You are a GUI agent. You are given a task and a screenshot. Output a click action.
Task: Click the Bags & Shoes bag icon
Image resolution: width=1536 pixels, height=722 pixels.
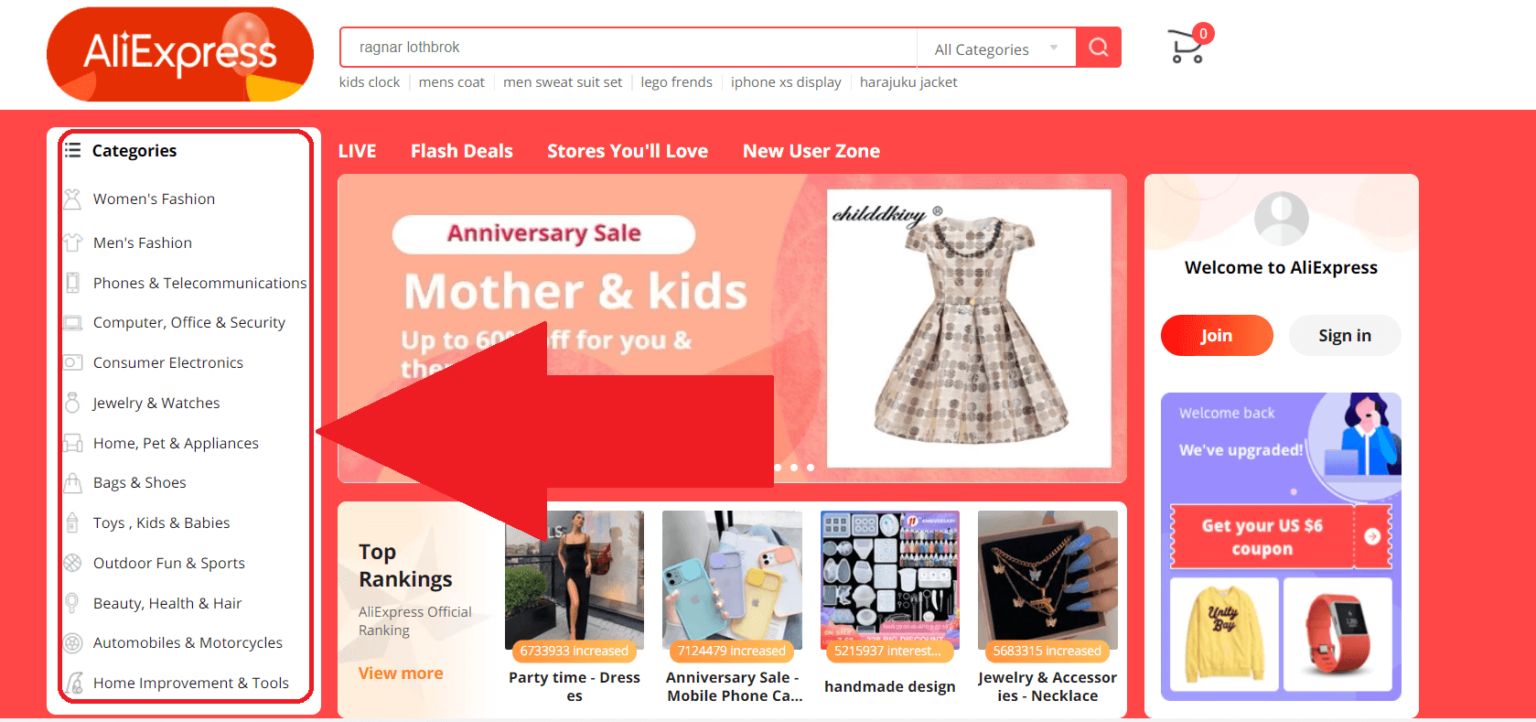[x=72, y=483]
